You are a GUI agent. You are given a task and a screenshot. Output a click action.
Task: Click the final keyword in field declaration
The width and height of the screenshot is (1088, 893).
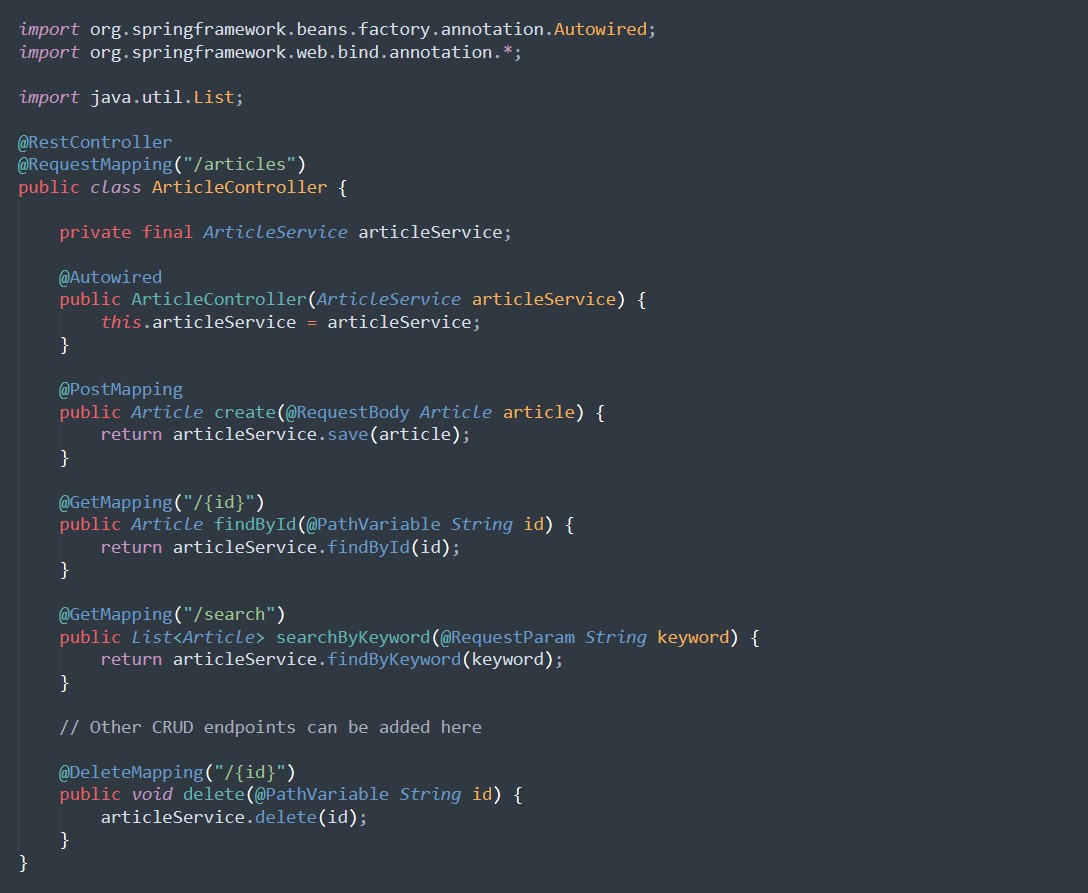coord(167,232)
